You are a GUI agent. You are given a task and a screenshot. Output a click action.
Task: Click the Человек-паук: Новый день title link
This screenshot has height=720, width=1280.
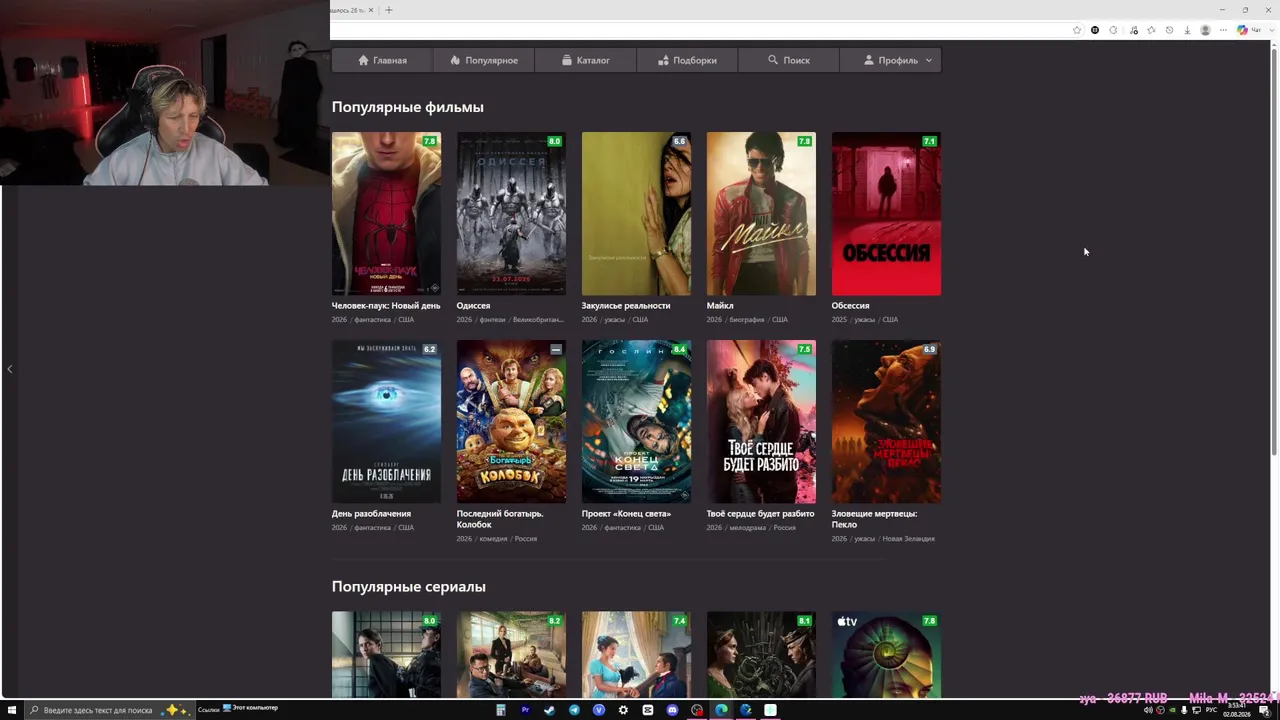pyautogui.click(x=386, y=306)
